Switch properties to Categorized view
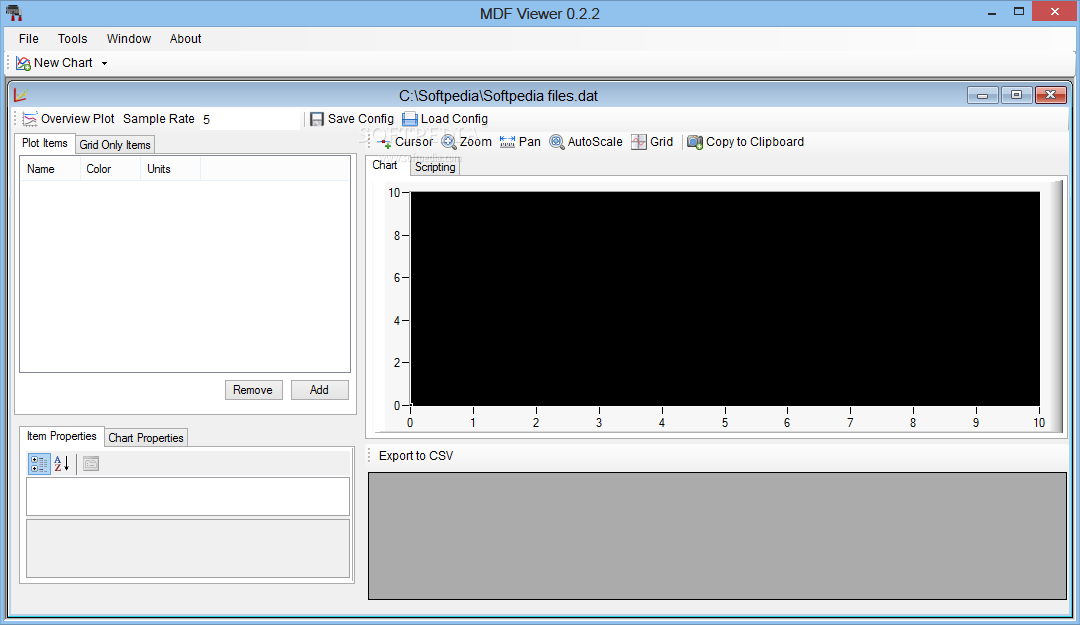The width and height of the screenshot is (1080, 625). point(39,464)
